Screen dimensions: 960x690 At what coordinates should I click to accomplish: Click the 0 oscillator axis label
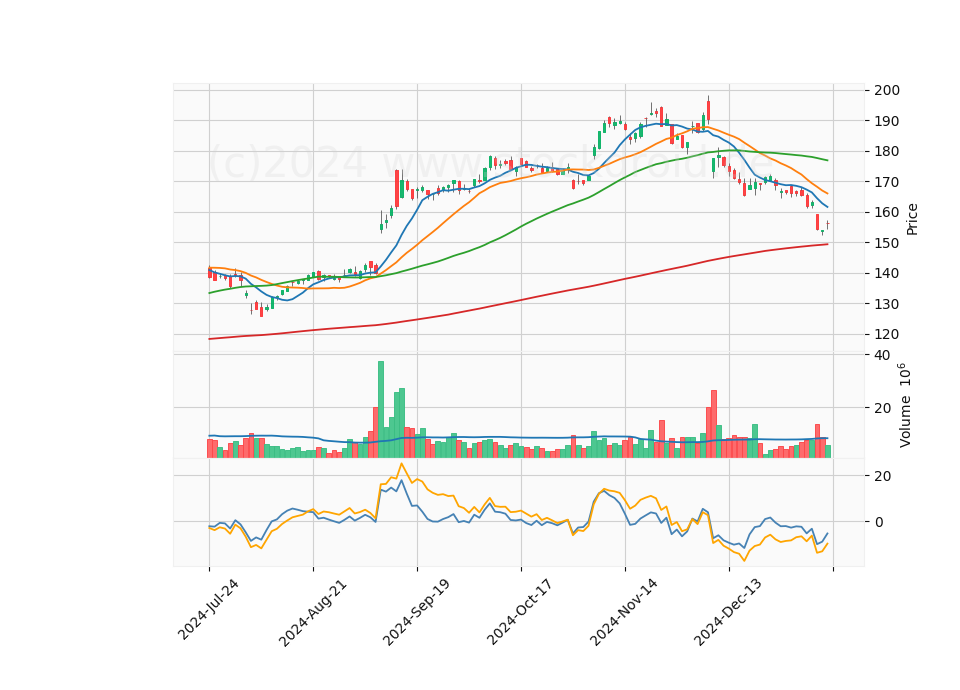(880, 522)
